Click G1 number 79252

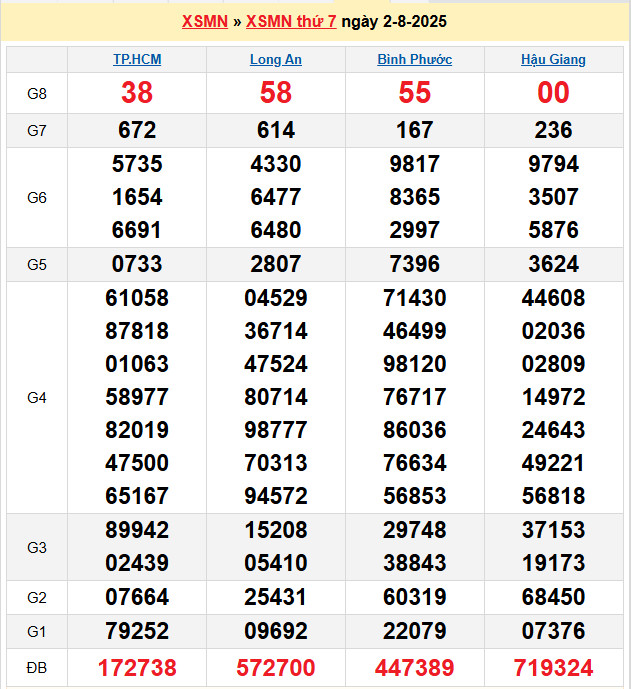click(x=137, y=631)
